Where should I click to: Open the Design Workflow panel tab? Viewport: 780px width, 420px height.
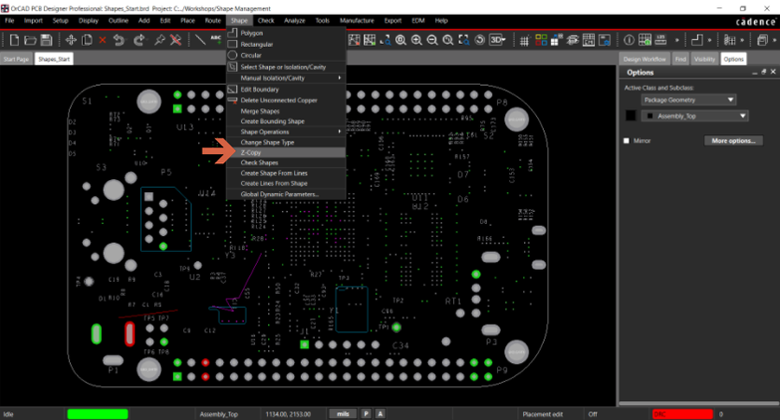[645, 59]
